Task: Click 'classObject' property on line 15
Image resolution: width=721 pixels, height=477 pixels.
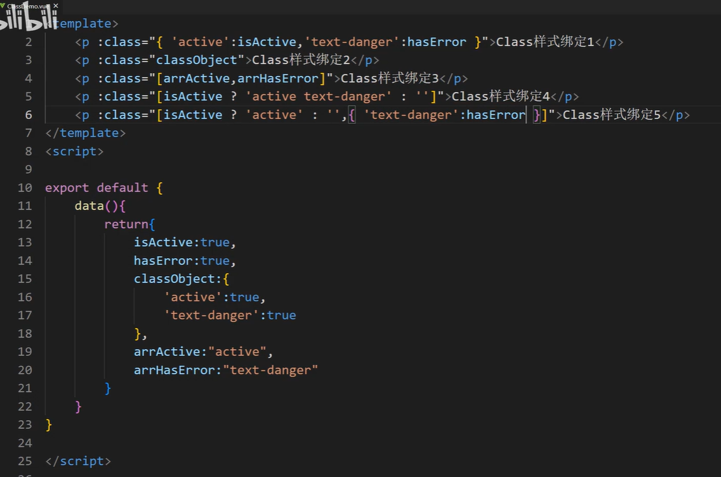Action: click(174, 279)
